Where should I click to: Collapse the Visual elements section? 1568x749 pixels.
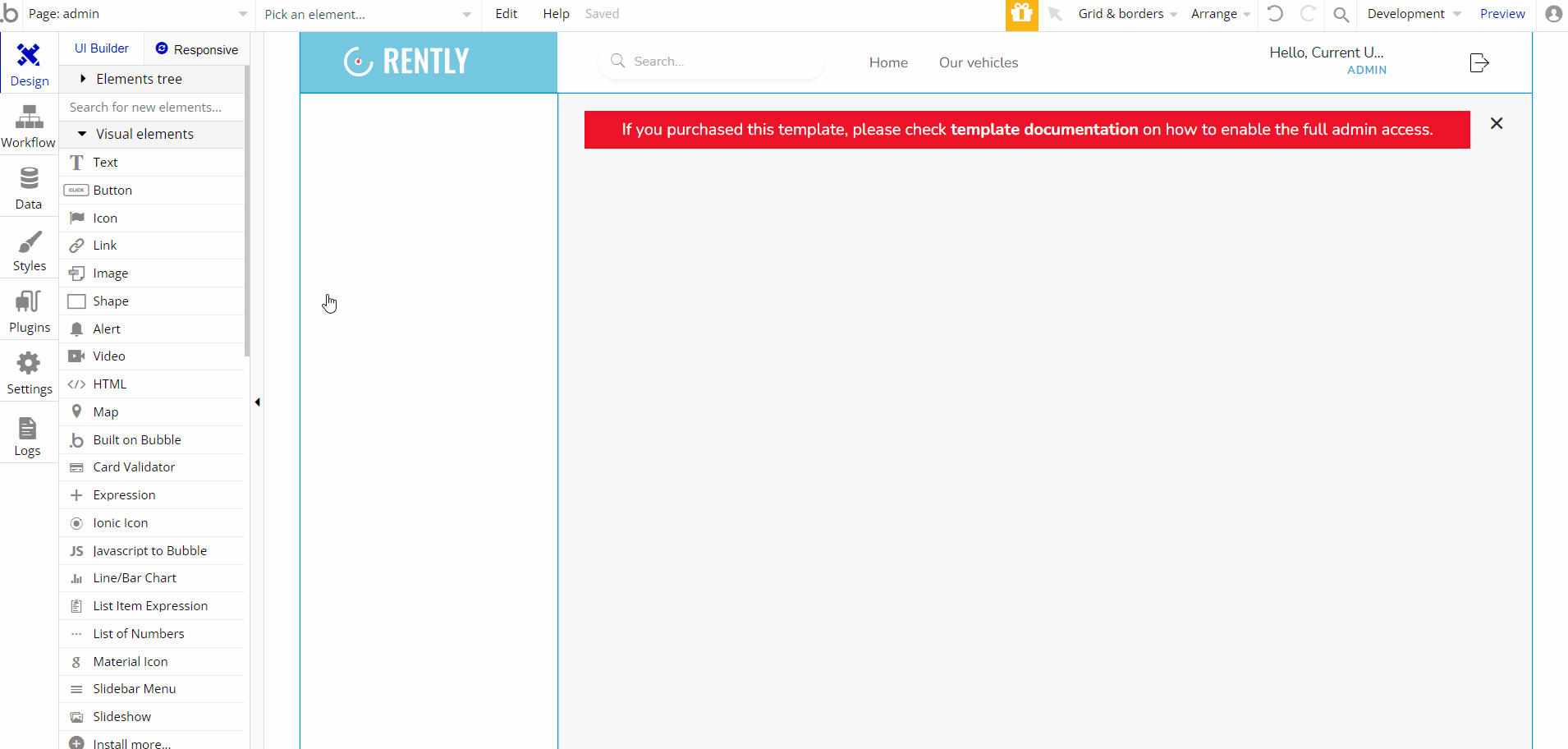coord(153,134)
